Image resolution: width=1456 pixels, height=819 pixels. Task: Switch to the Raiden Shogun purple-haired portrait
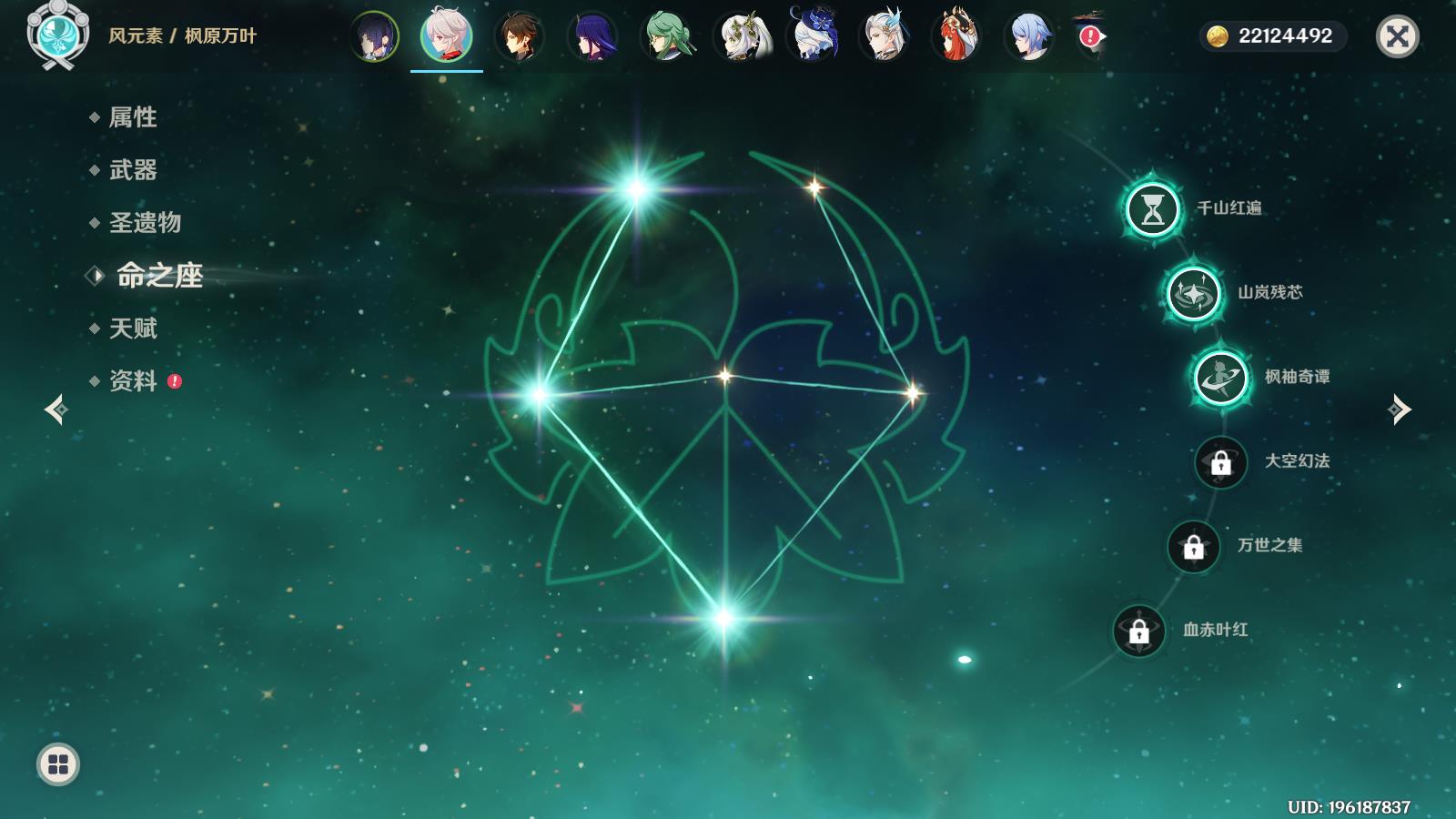click(592, 36)
